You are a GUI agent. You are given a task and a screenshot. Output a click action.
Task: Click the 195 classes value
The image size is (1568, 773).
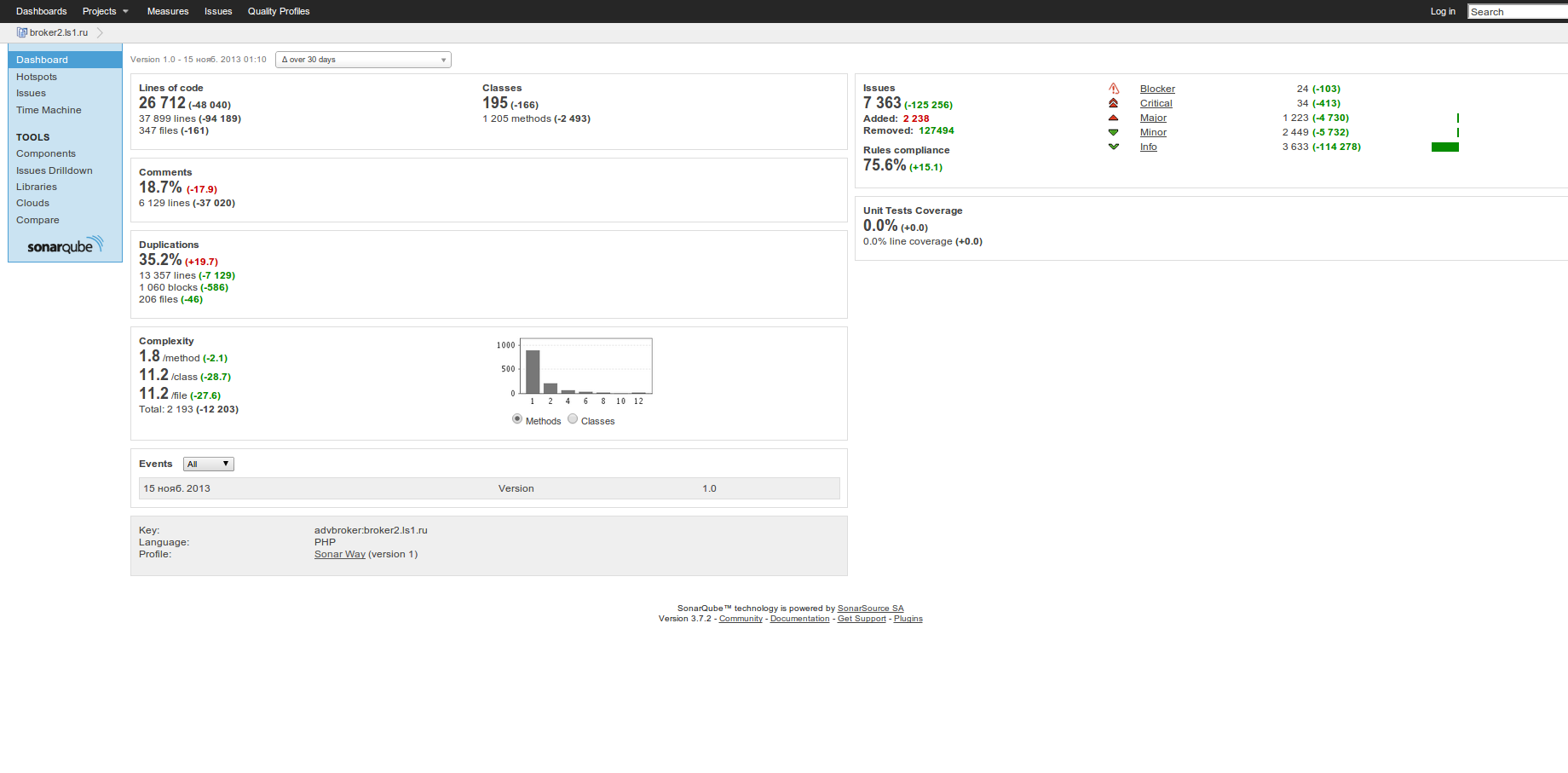495,103
